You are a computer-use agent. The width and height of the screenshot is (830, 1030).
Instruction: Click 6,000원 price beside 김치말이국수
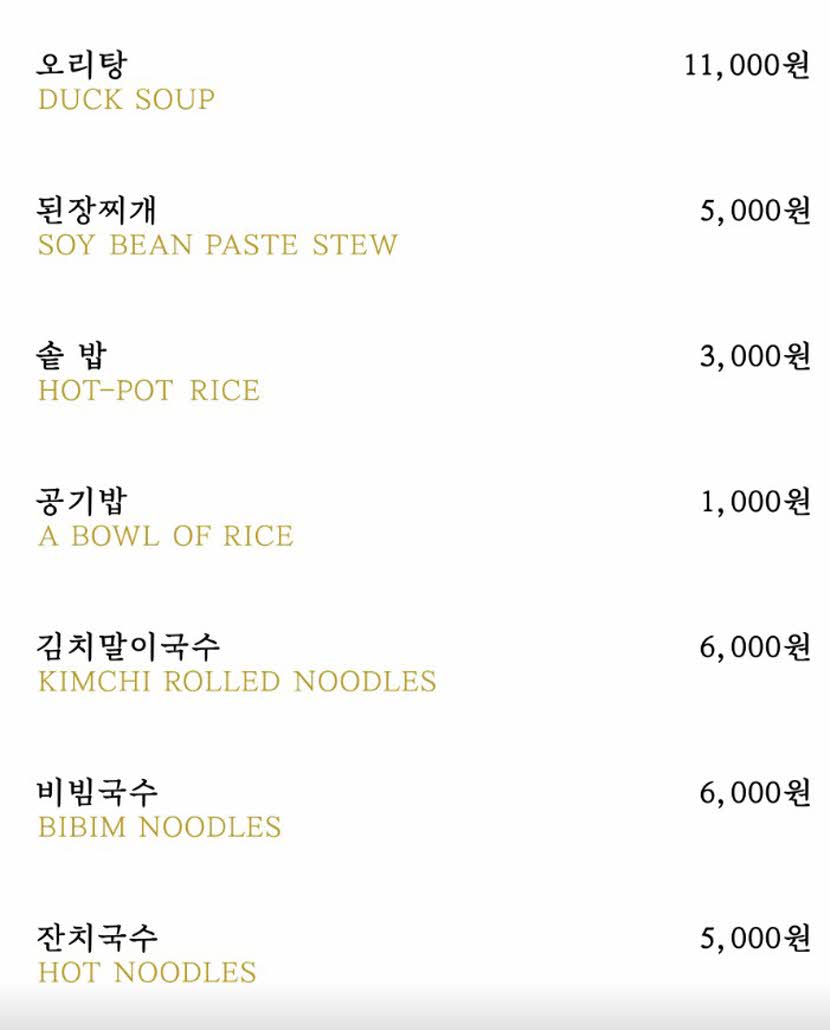pyautogui.click(x=755, y=648)
